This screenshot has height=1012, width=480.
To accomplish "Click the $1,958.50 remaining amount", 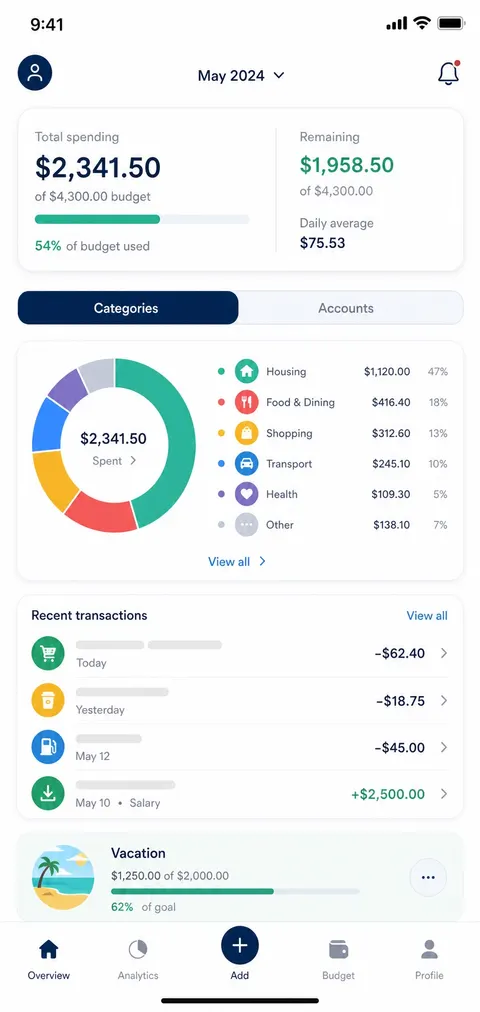I will pyautogui.click(x=346, y=165).
